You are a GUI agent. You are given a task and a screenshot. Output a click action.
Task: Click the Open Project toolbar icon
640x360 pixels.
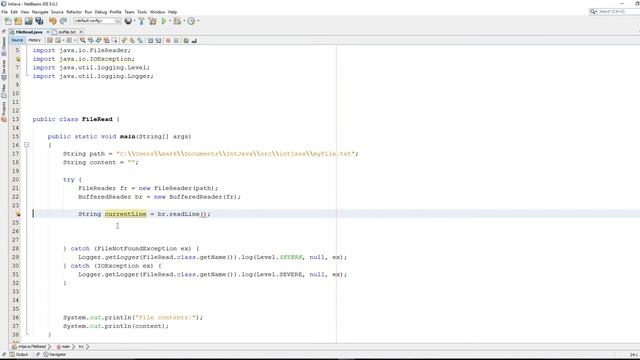click(29, 21)
